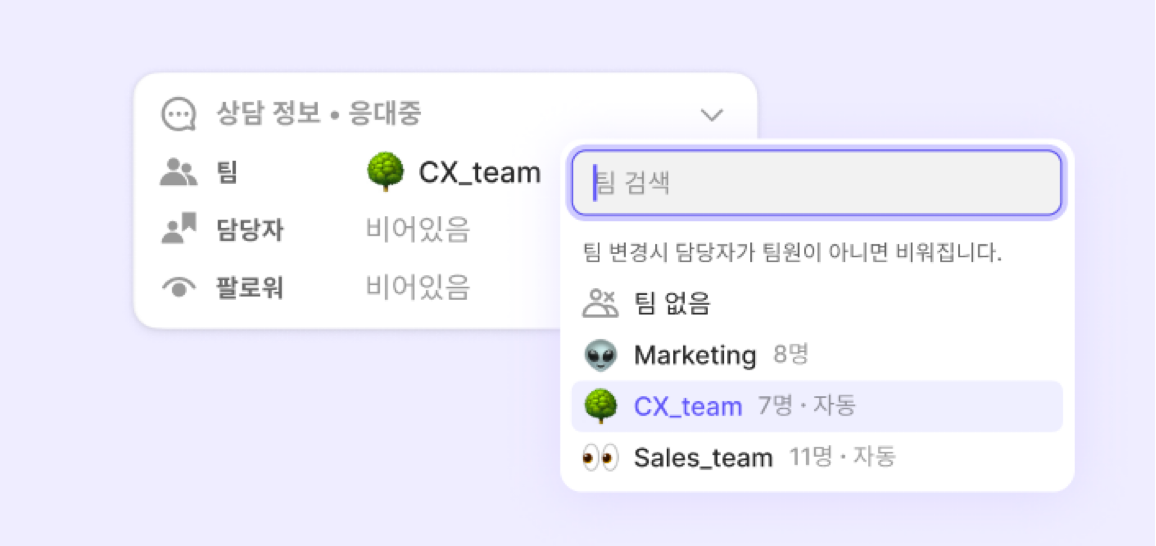1156x546 pixels.
Task: Collapse the 상담 정보 panel chevron
Action: tap(712, 115)
